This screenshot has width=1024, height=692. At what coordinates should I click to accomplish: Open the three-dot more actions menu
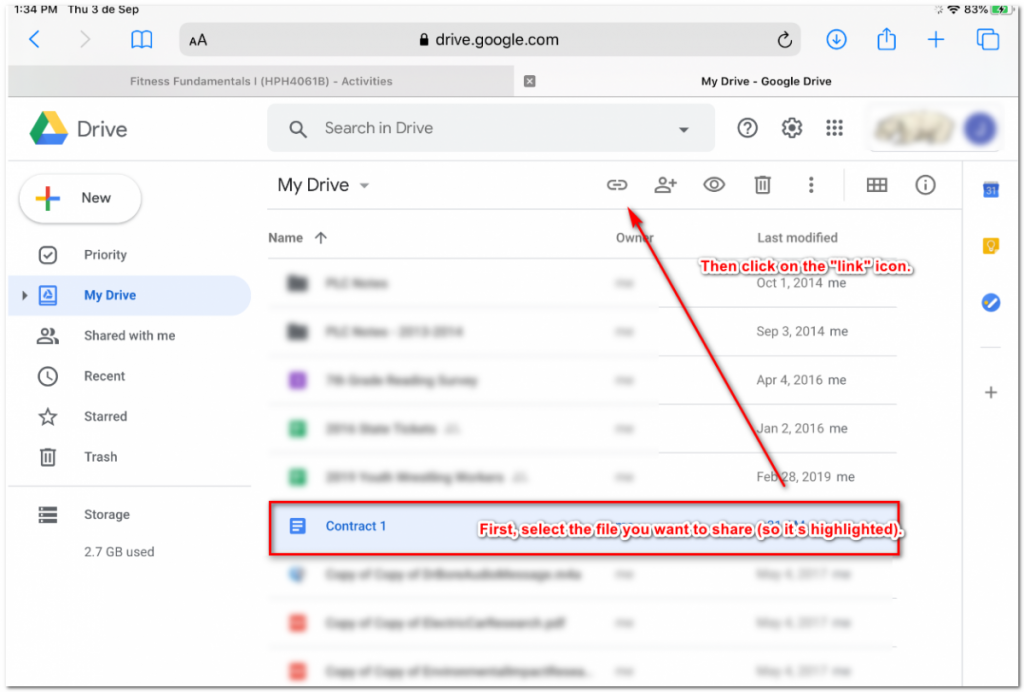[x=811, y=185]
